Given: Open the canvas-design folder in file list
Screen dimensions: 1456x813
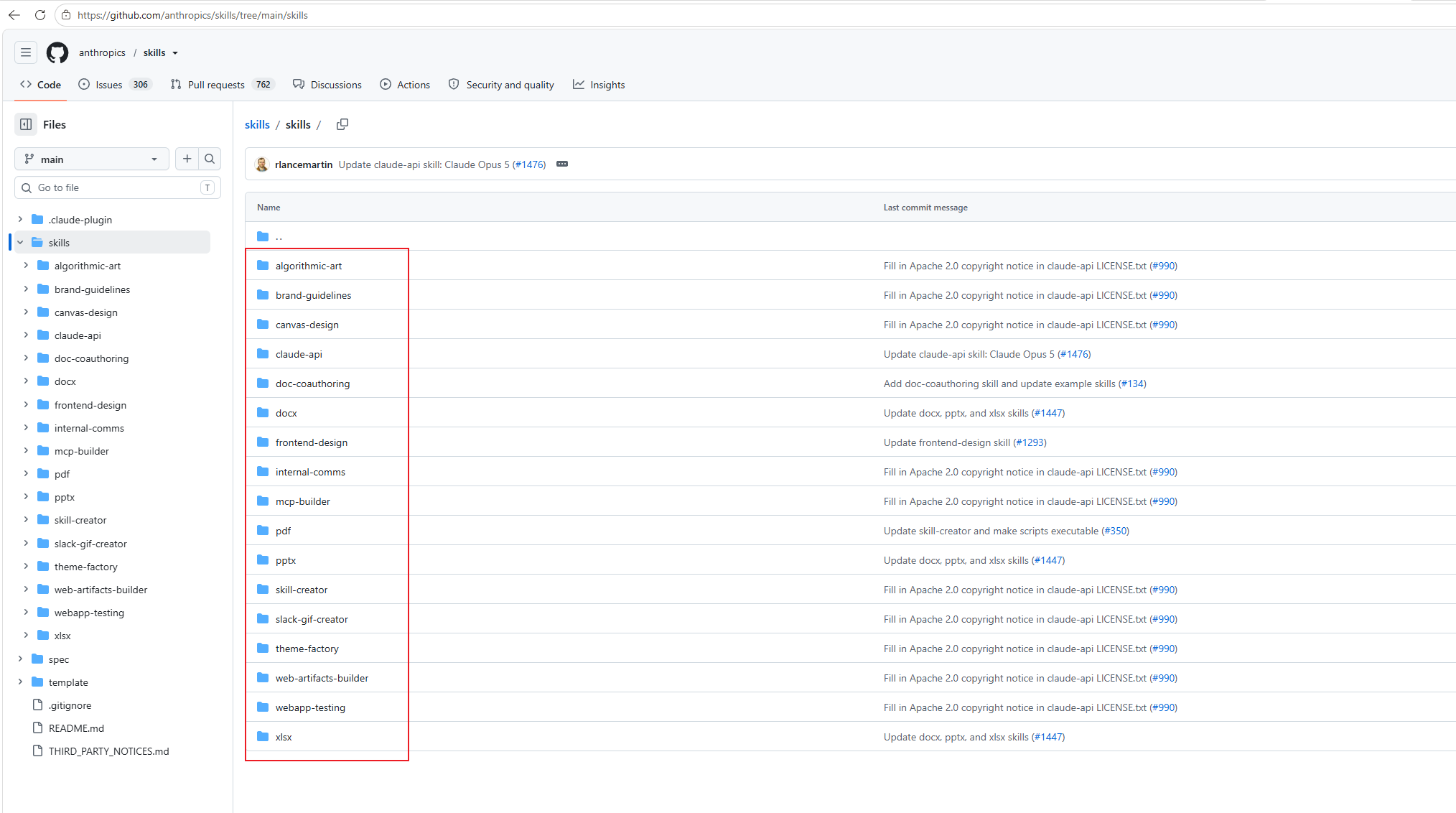Looking at the screenshot, I should (x=307, y=325).
